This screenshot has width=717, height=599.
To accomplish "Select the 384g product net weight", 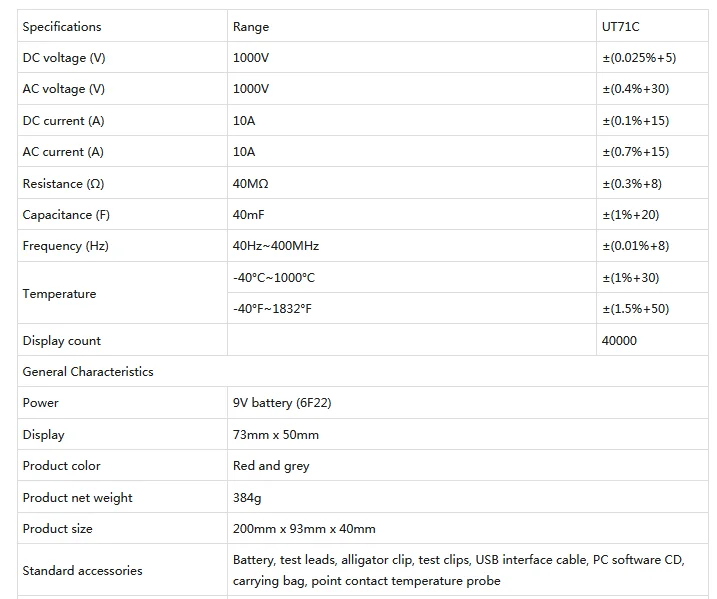I will click(247, 497).
